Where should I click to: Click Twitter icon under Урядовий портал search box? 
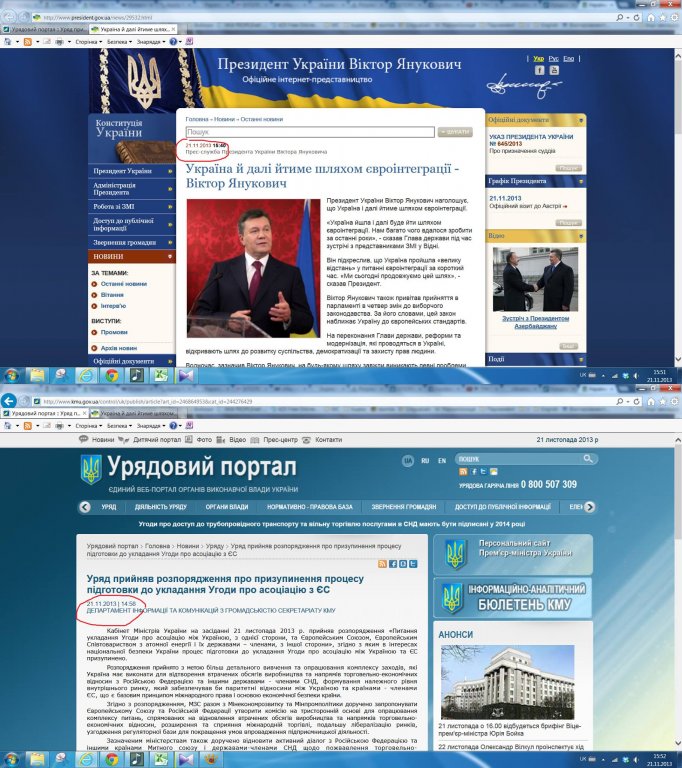484,471
